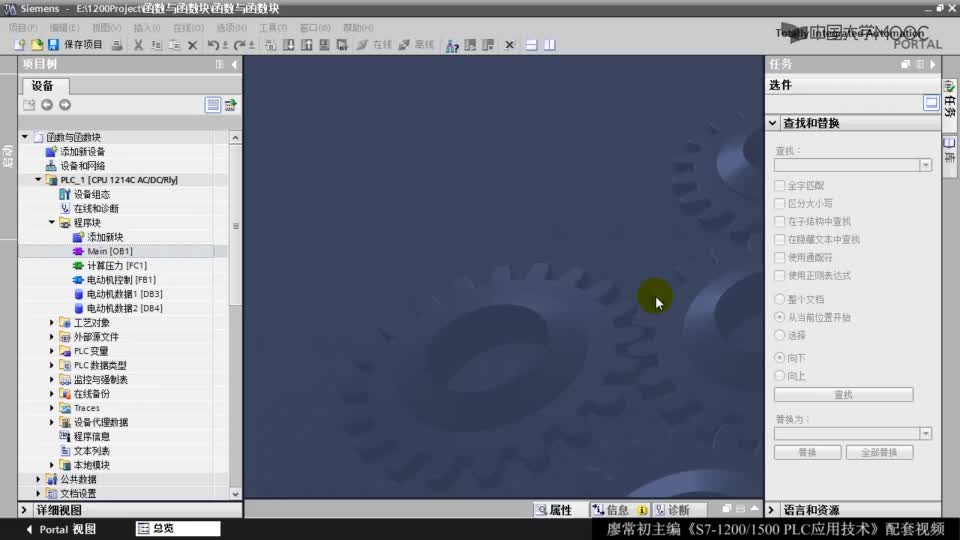Undo the last action

(212, 45)
